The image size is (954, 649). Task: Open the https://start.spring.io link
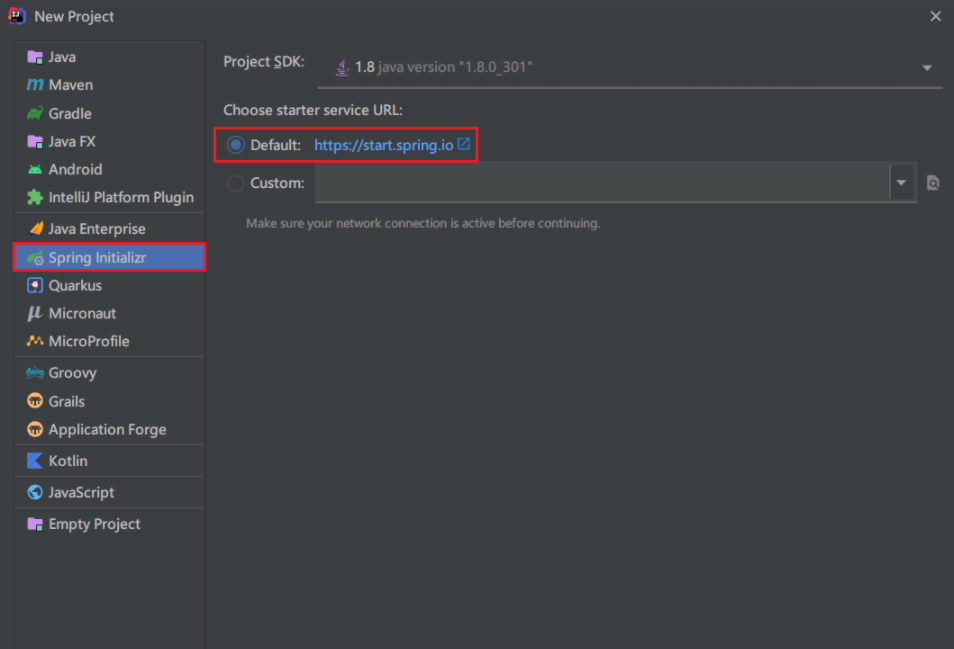click(x=383, y=145)
